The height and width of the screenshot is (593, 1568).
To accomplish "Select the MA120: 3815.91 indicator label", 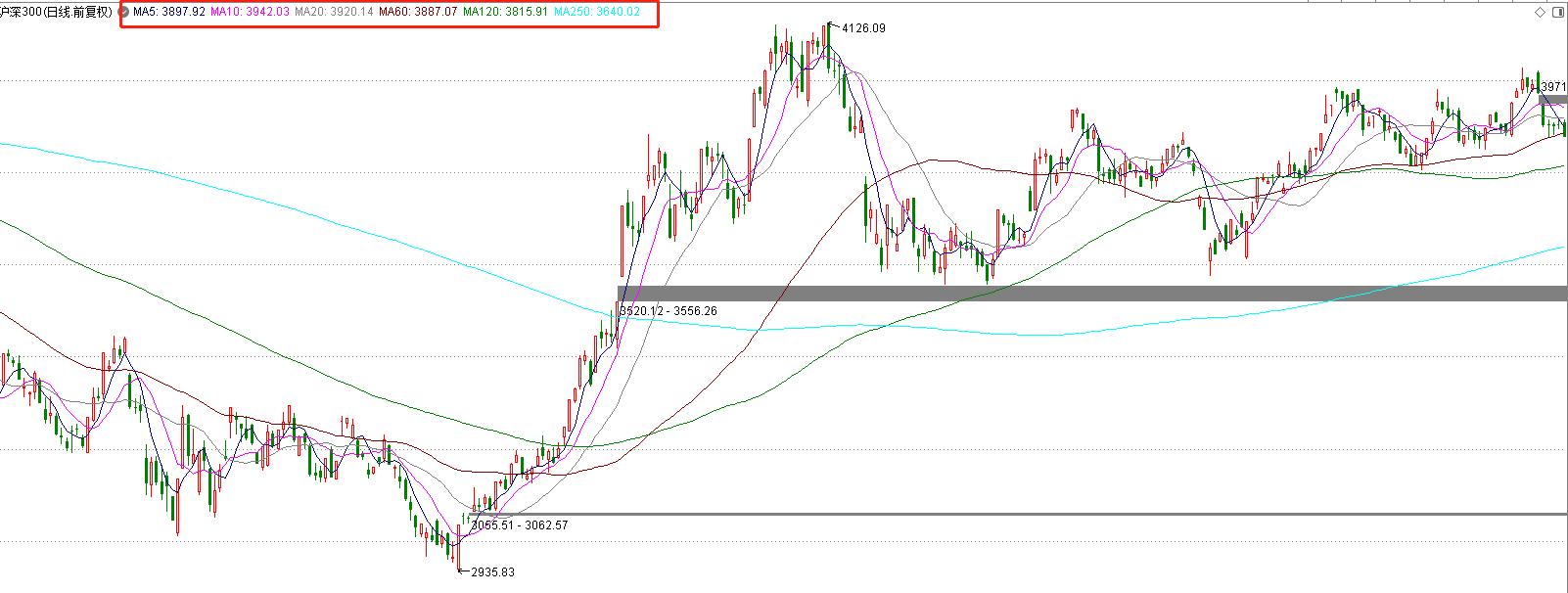I will click(505, 12).
